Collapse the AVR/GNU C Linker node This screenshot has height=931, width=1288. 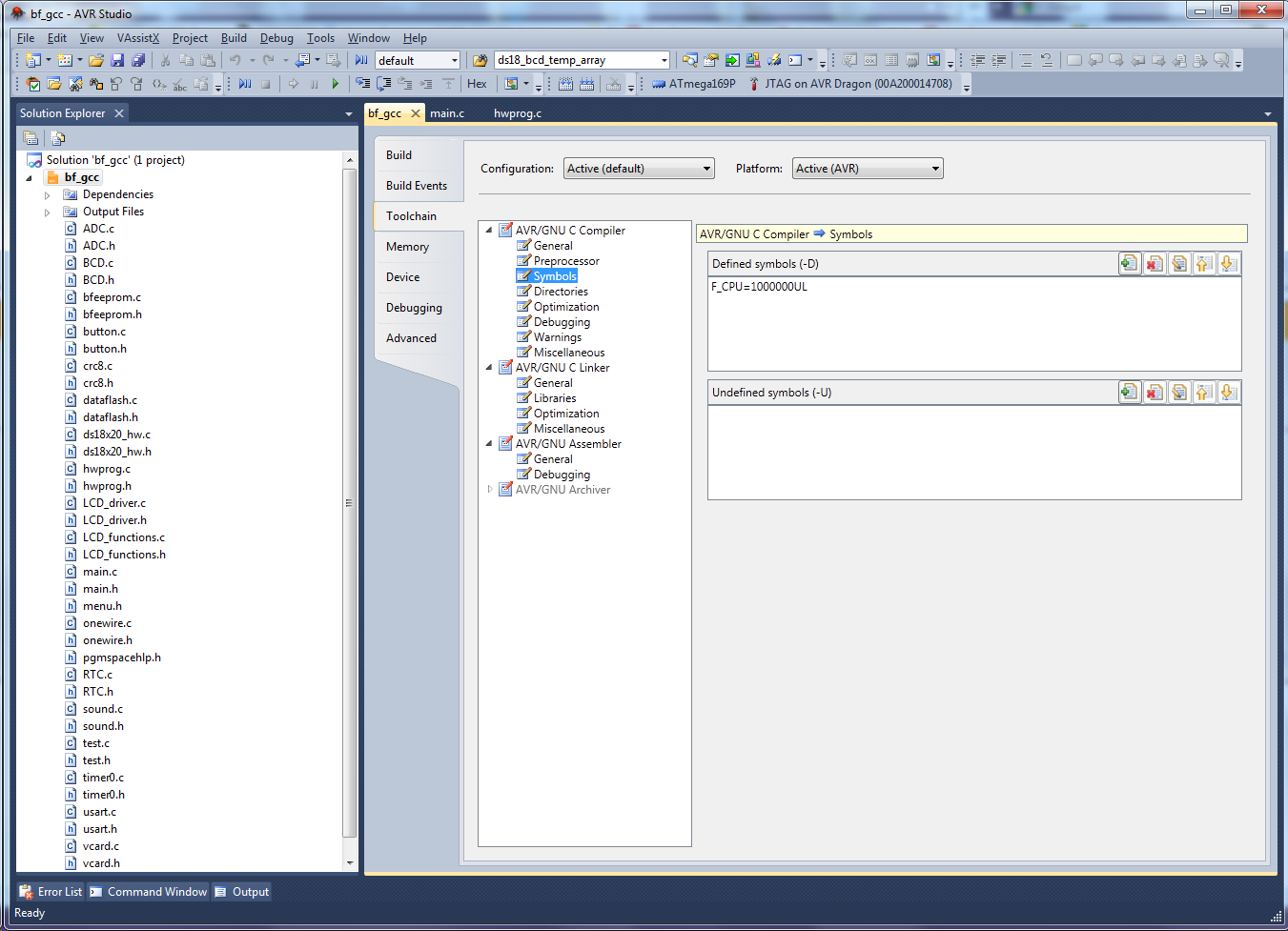point(490,368)
